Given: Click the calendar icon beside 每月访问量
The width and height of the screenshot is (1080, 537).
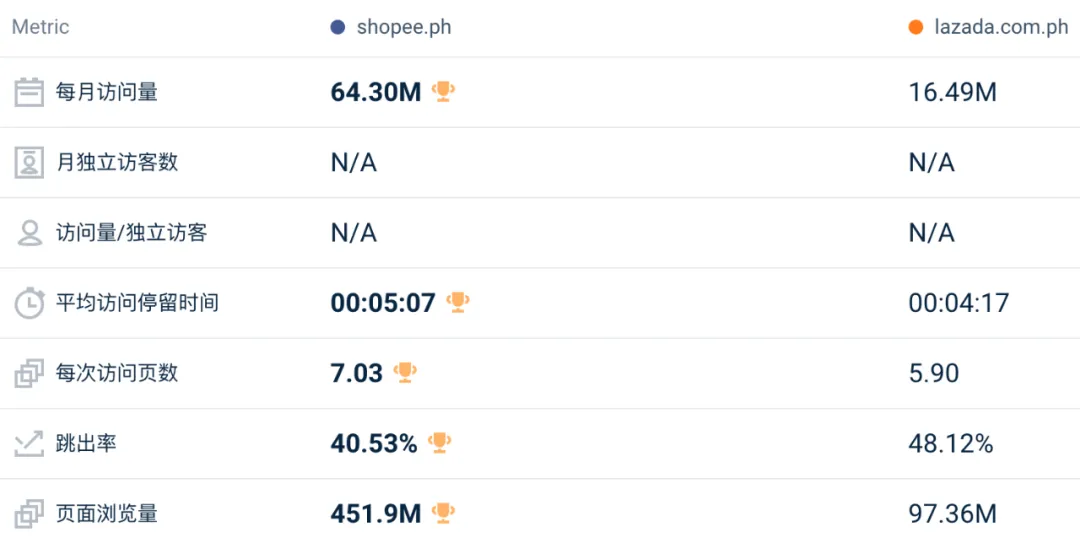Looking at the screenshot, I should (x=30, y=92).
